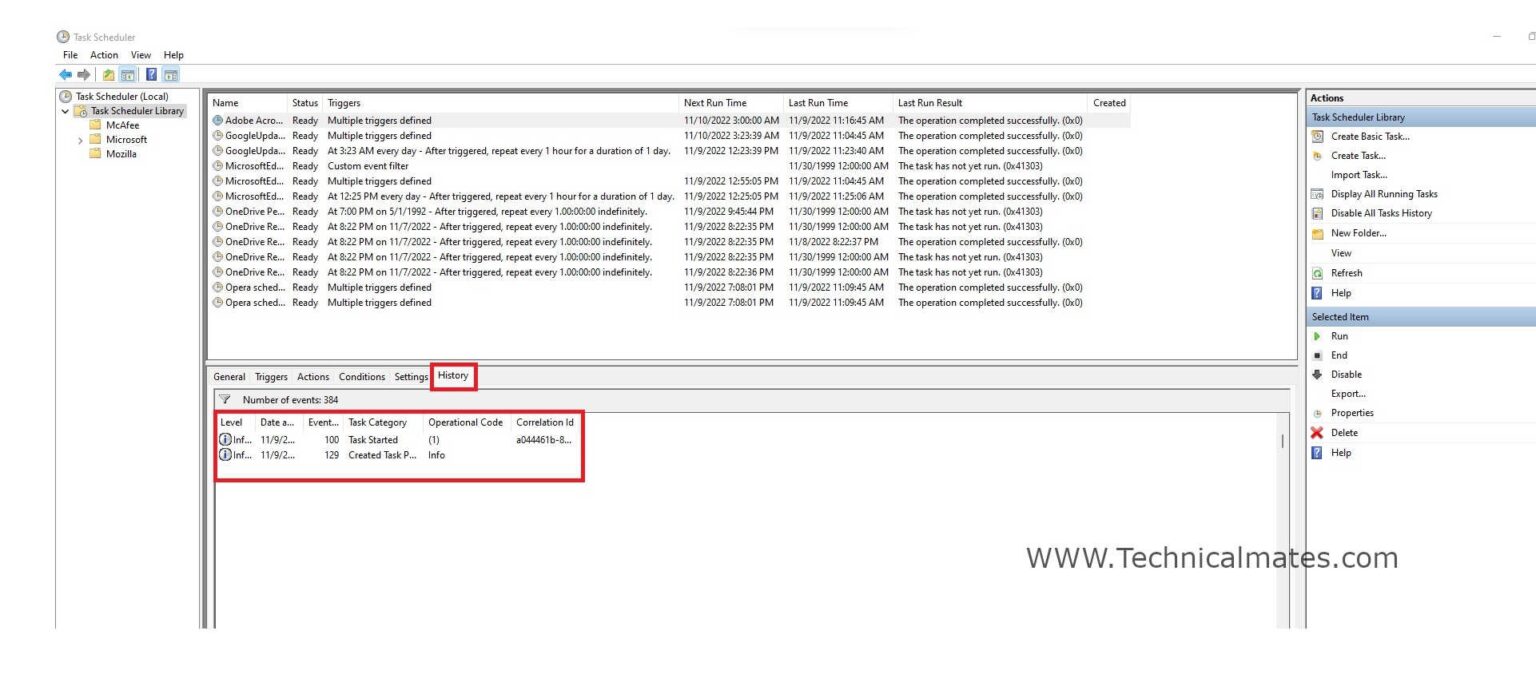Click the Back navigation arrow
The height and width of the screenshot is (678, 1536).
coord(66,73)
